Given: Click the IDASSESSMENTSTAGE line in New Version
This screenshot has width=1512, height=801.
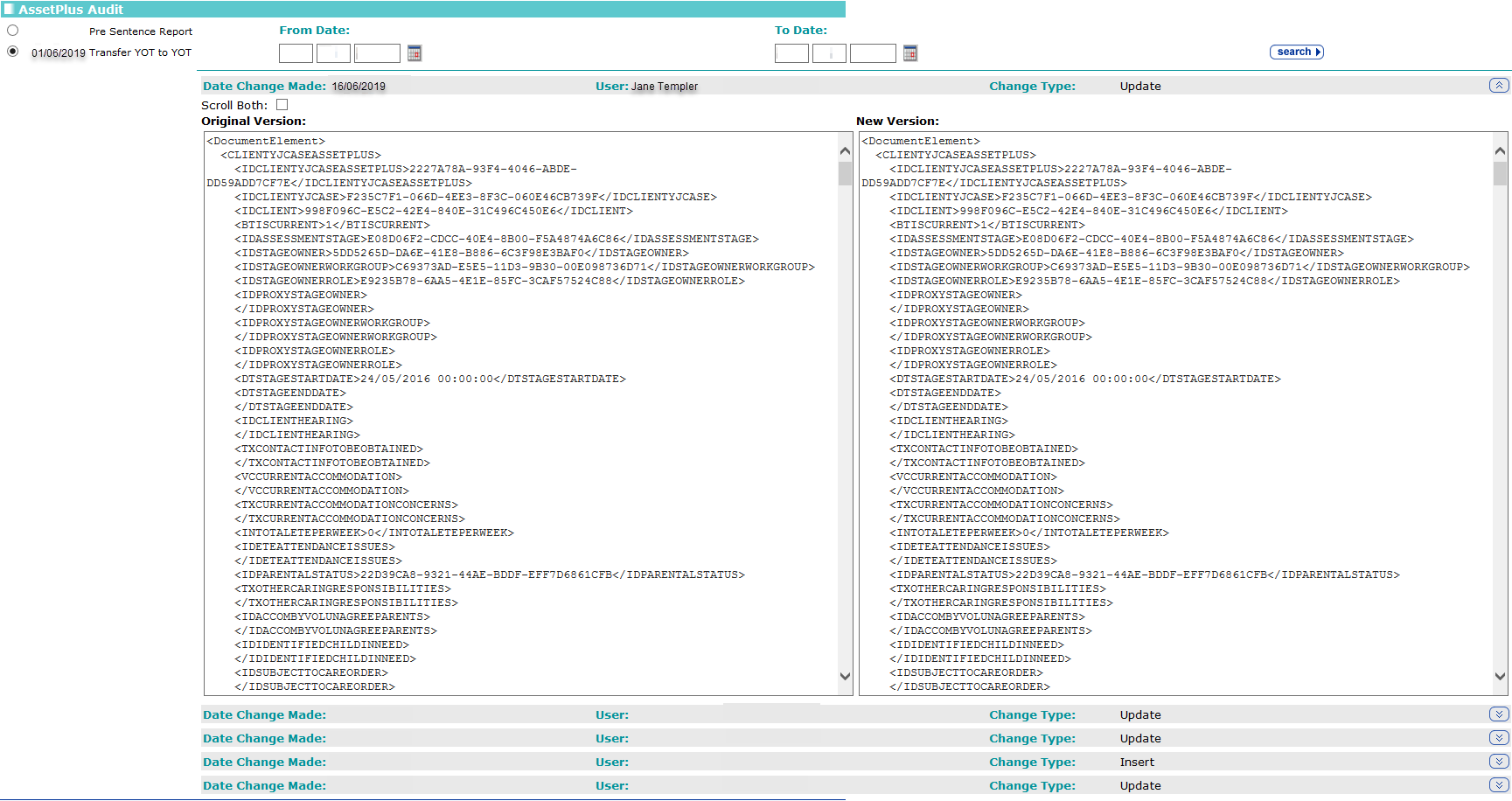Looking at the screenshot, I should point(1152,239).
